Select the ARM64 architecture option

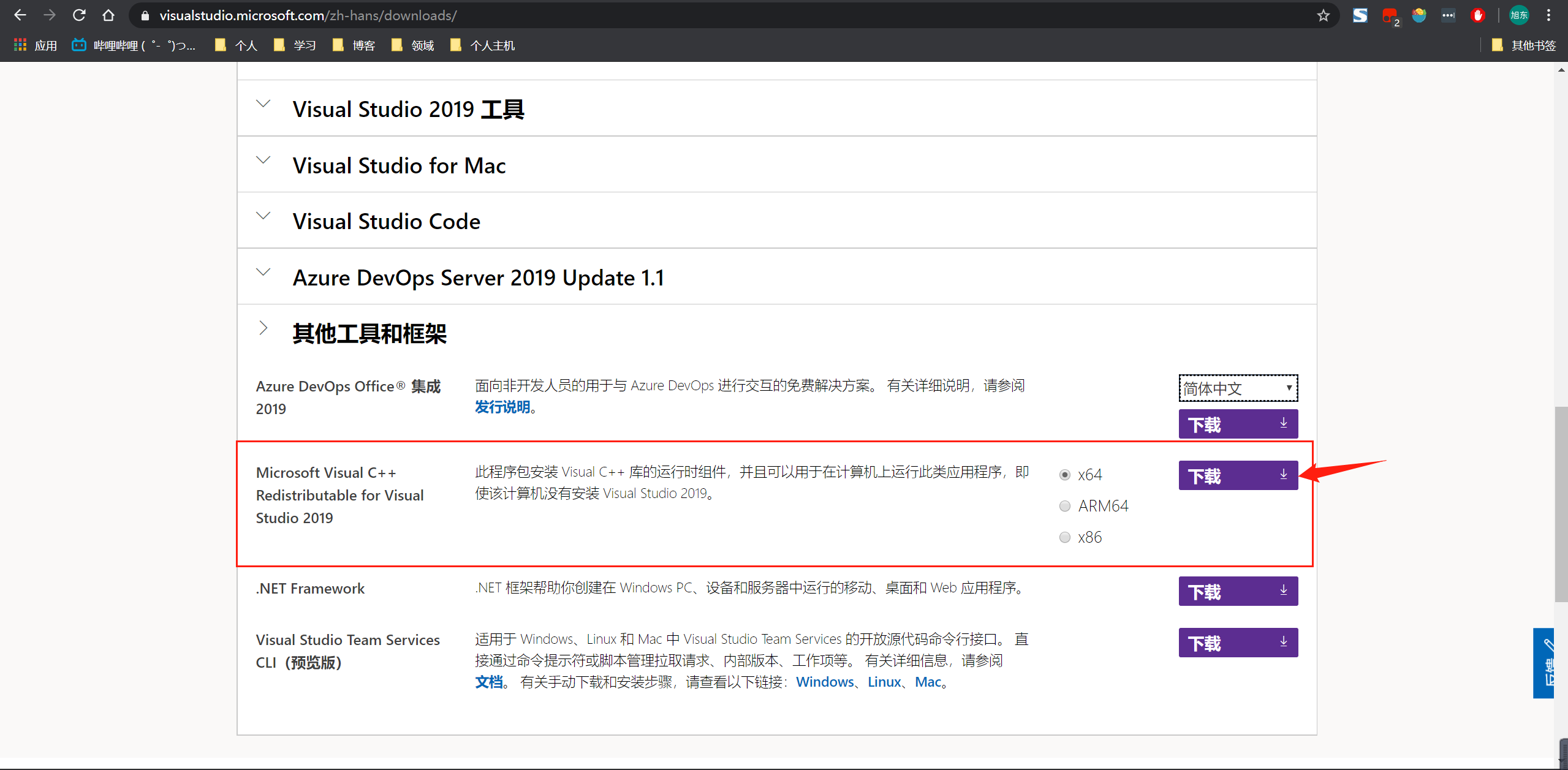pyautogui.click(x=1065, y=506)
